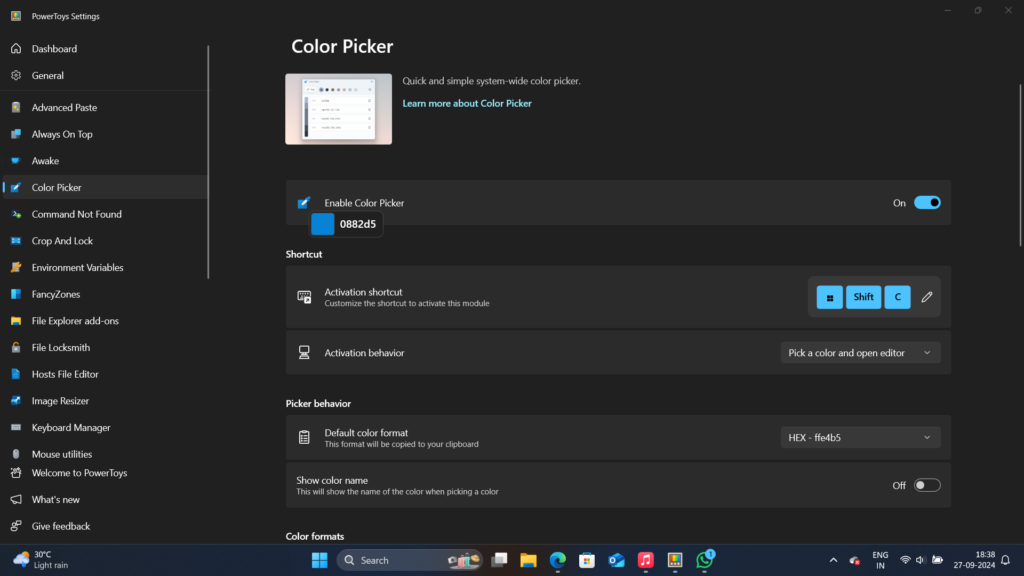This screenshot has width=1024, height=576.
Task: Click the What's new megaphone icon
Action: click(16, 500)
